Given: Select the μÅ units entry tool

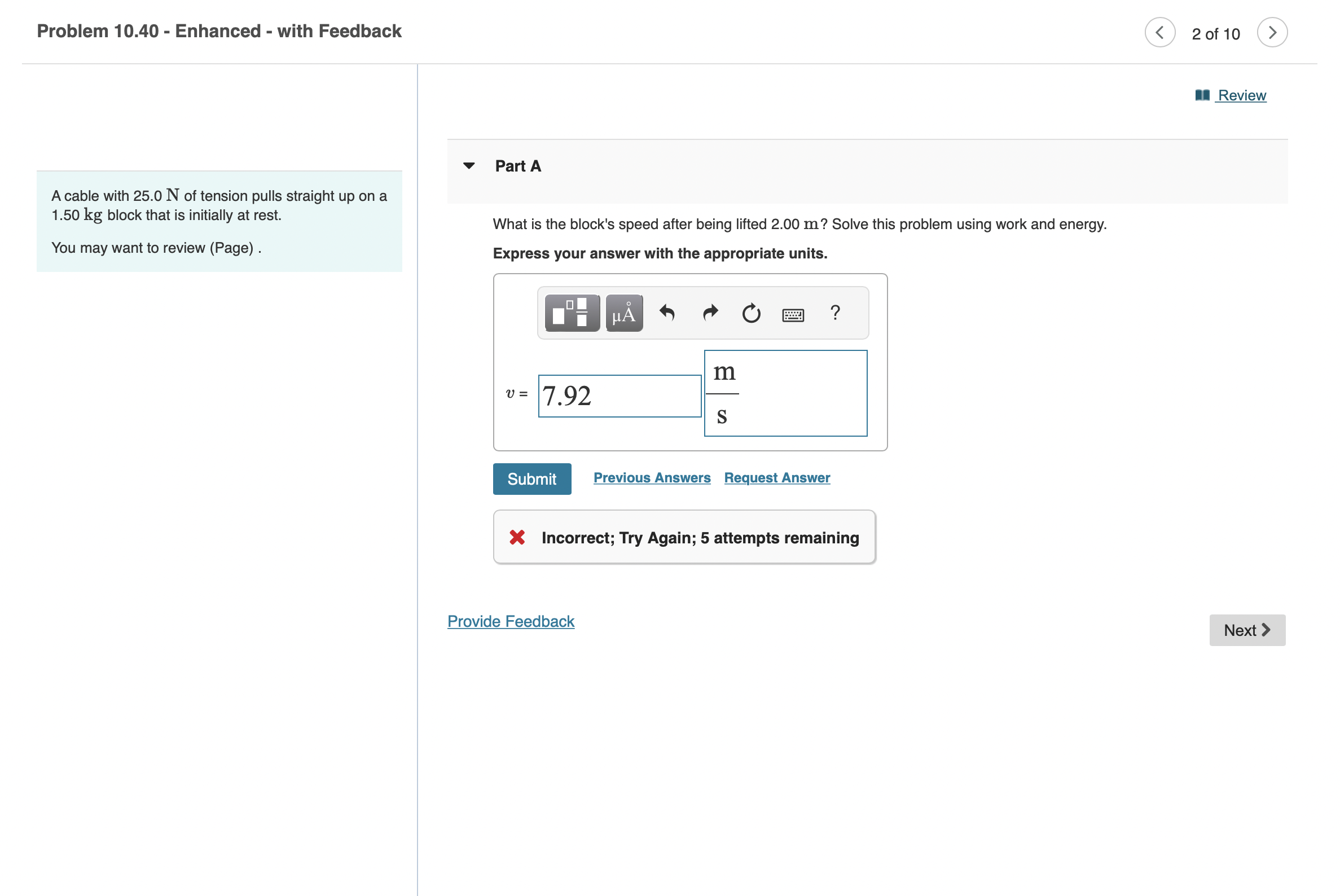Looking at the screenshot, I should click(x=623, y=313).
